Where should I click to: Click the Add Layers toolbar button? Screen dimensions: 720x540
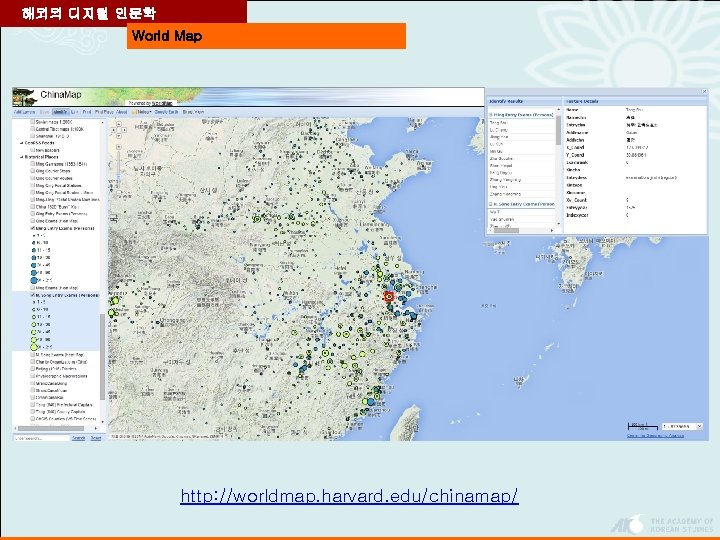[x=25, y=112]
